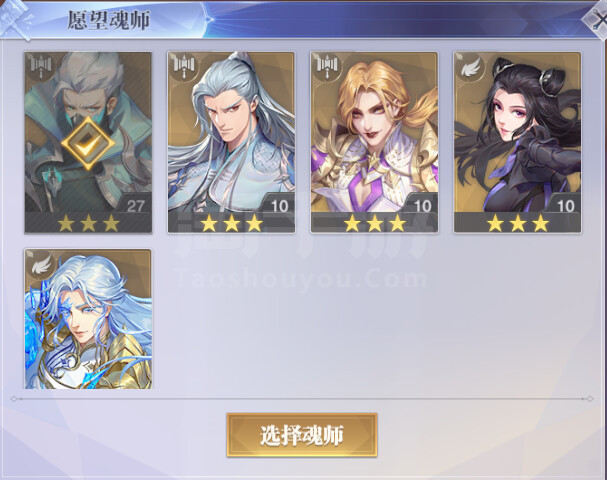
Task: Click three-star rating under masked hero
Action: pos(88,223)
